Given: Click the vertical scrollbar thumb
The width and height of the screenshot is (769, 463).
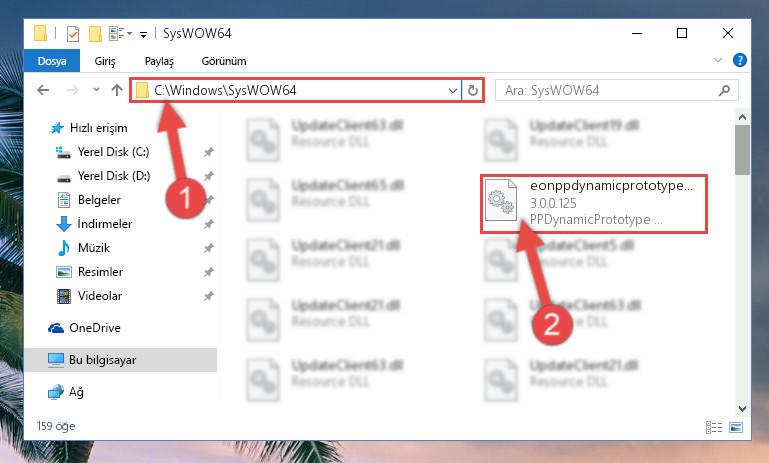Looking at the screenshot, I should coord(742,150).
